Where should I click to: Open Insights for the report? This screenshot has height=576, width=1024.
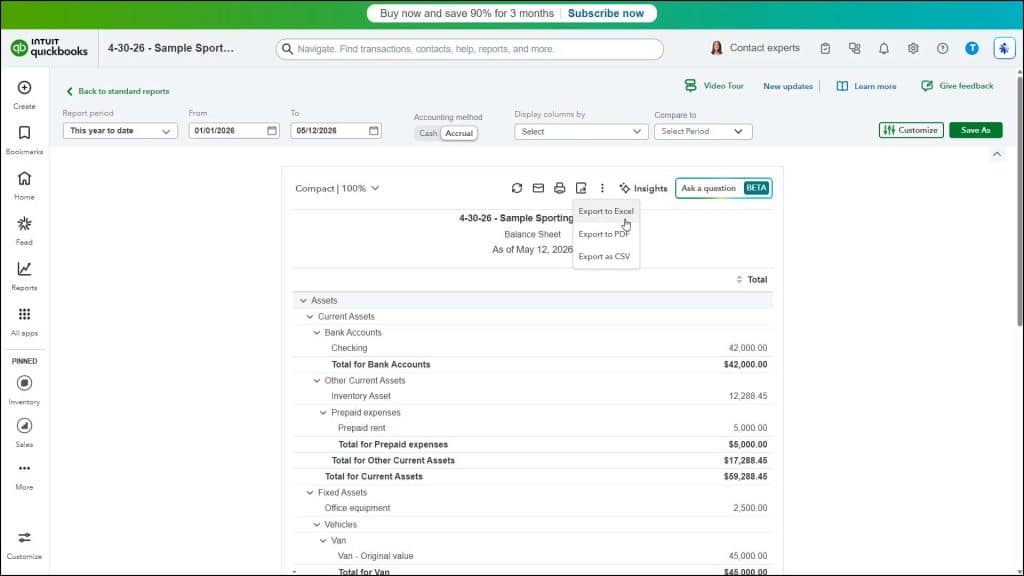643,188
